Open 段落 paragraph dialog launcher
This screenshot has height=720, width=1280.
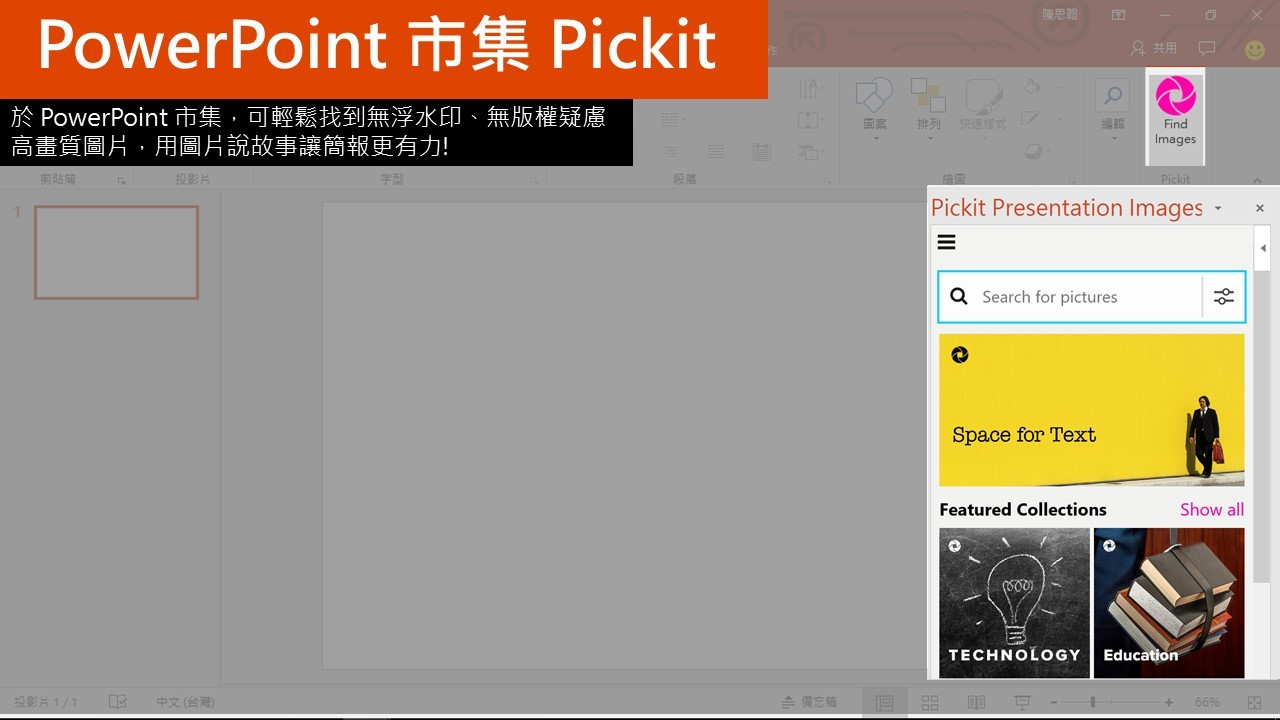(827, 180)
